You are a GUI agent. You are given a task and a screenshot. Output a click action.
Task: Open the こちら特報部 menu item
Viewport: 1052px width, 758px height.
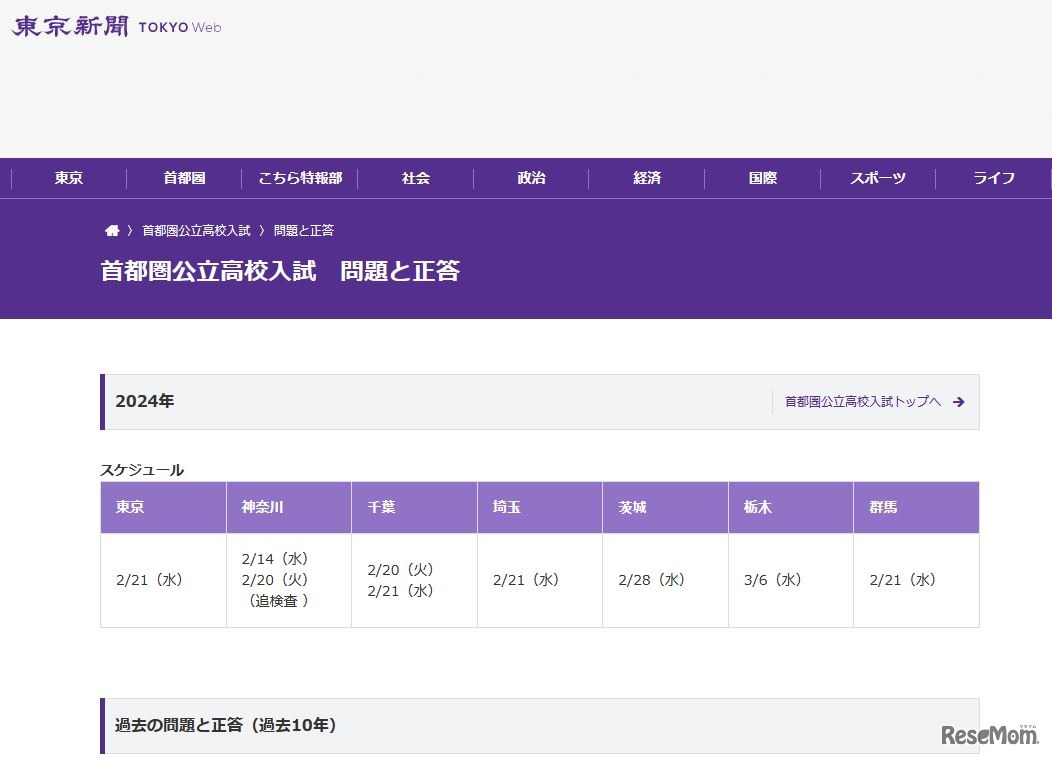(x=300, y=178)
